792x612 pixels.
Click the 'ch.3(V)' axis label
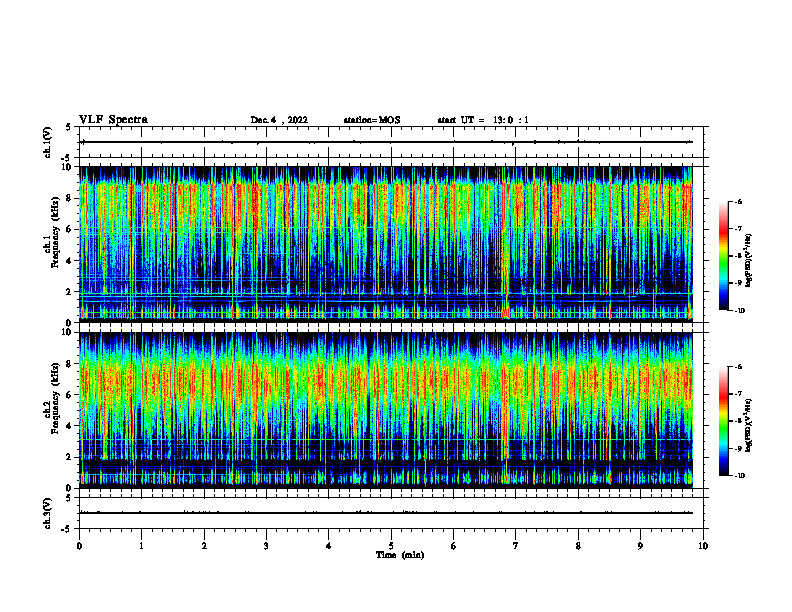pos(47,513)
